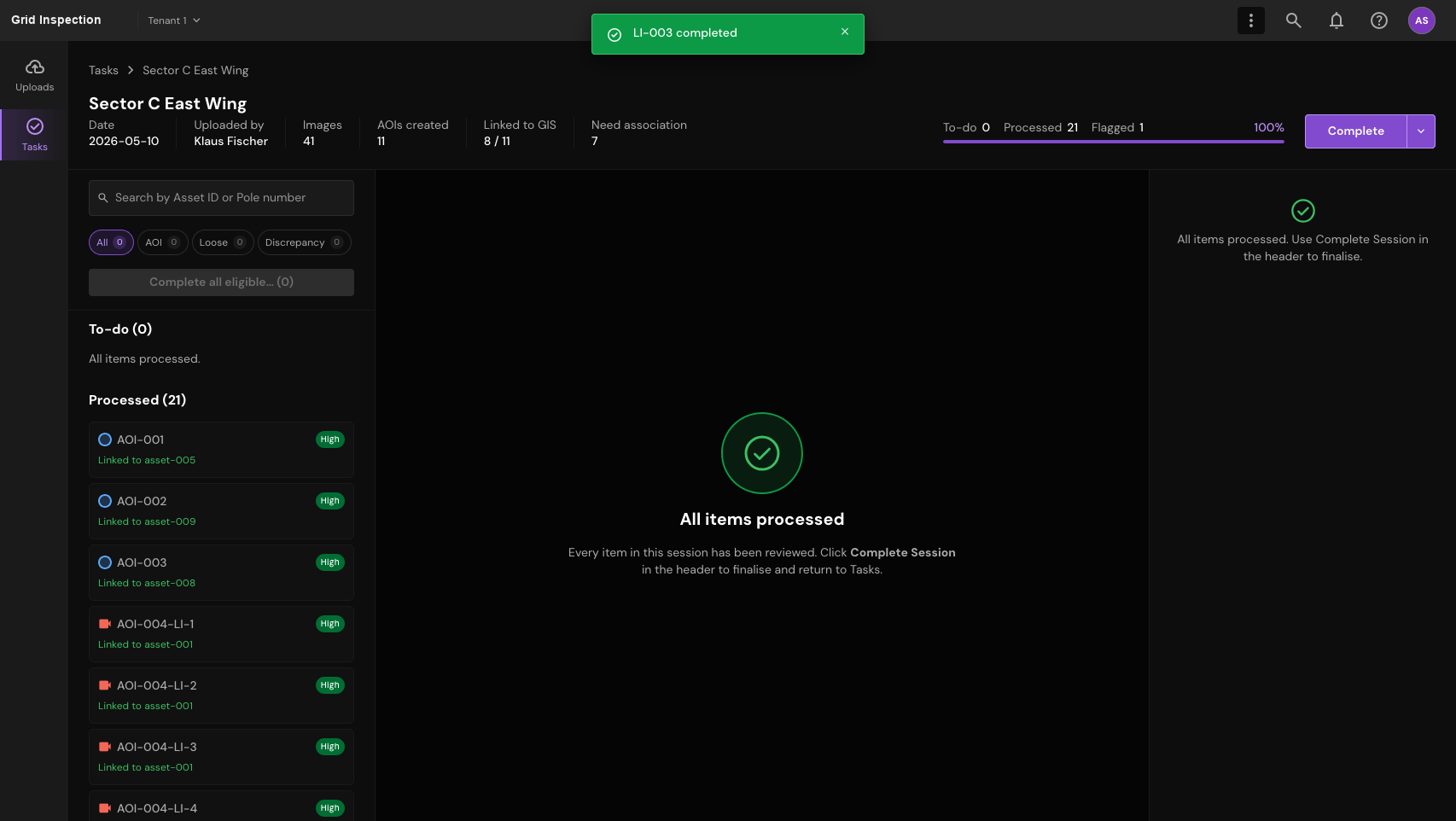Focus the Asset ID or Pole number search field
This screenshot has width=1456, height=821.
221,198
